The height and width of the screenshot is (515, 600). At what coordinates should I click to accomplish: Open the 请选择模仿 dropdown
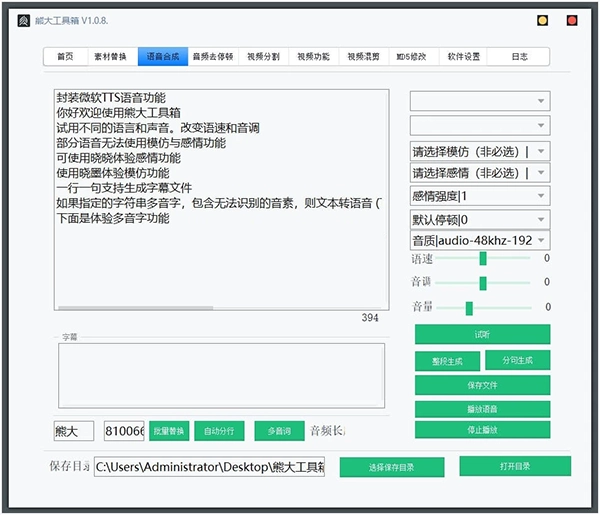click(x=479, y=151)
